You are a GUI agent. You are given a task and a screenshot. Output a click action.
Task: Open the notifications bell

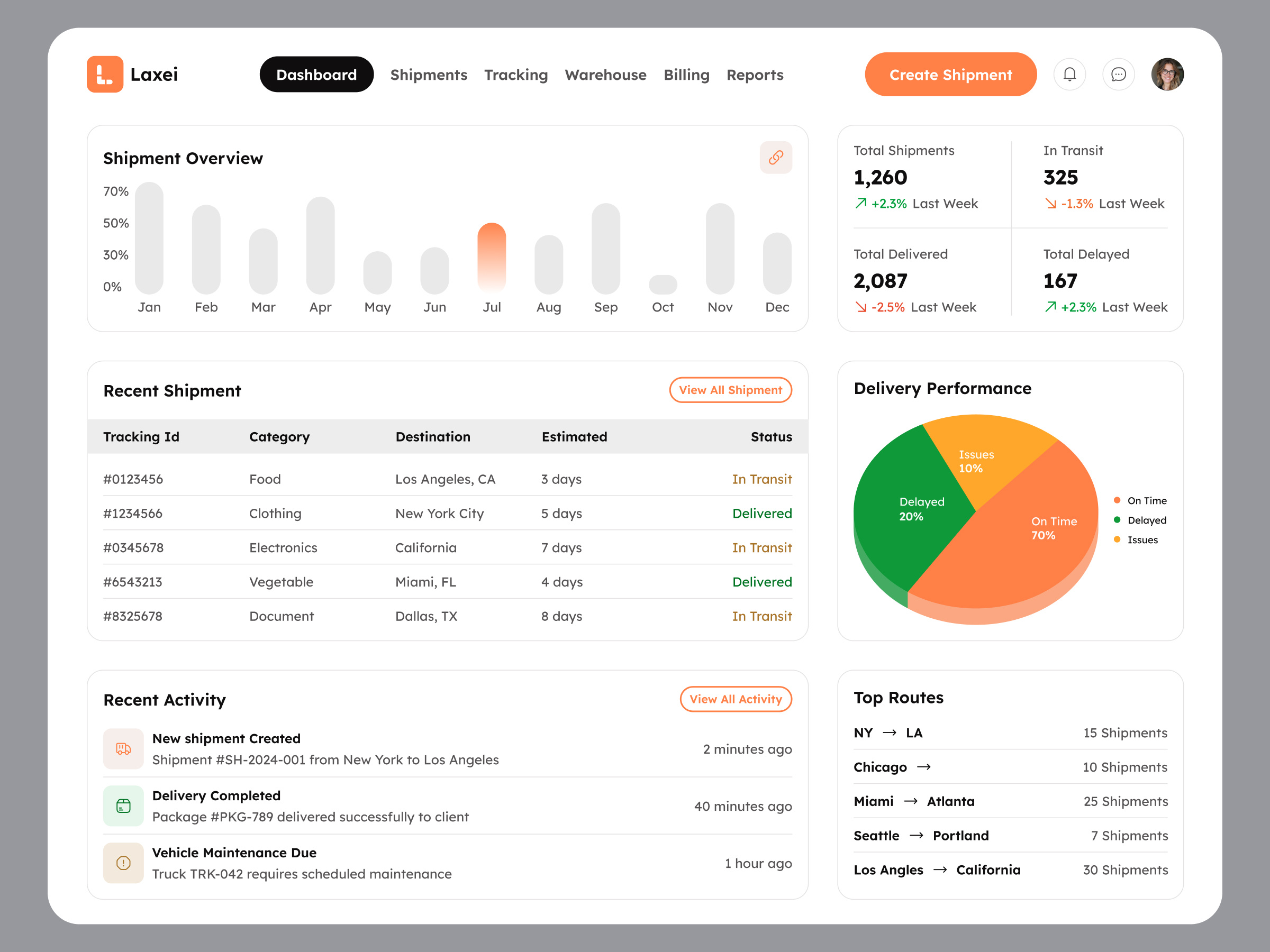1069,74
